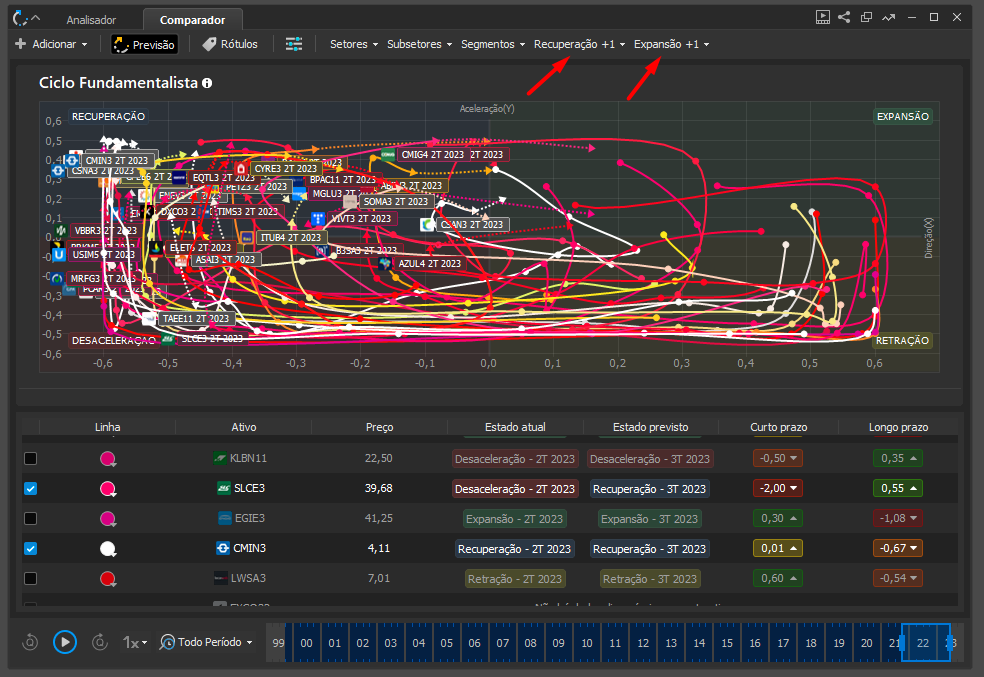Click the KLBN11 asset logo icon

220,458
